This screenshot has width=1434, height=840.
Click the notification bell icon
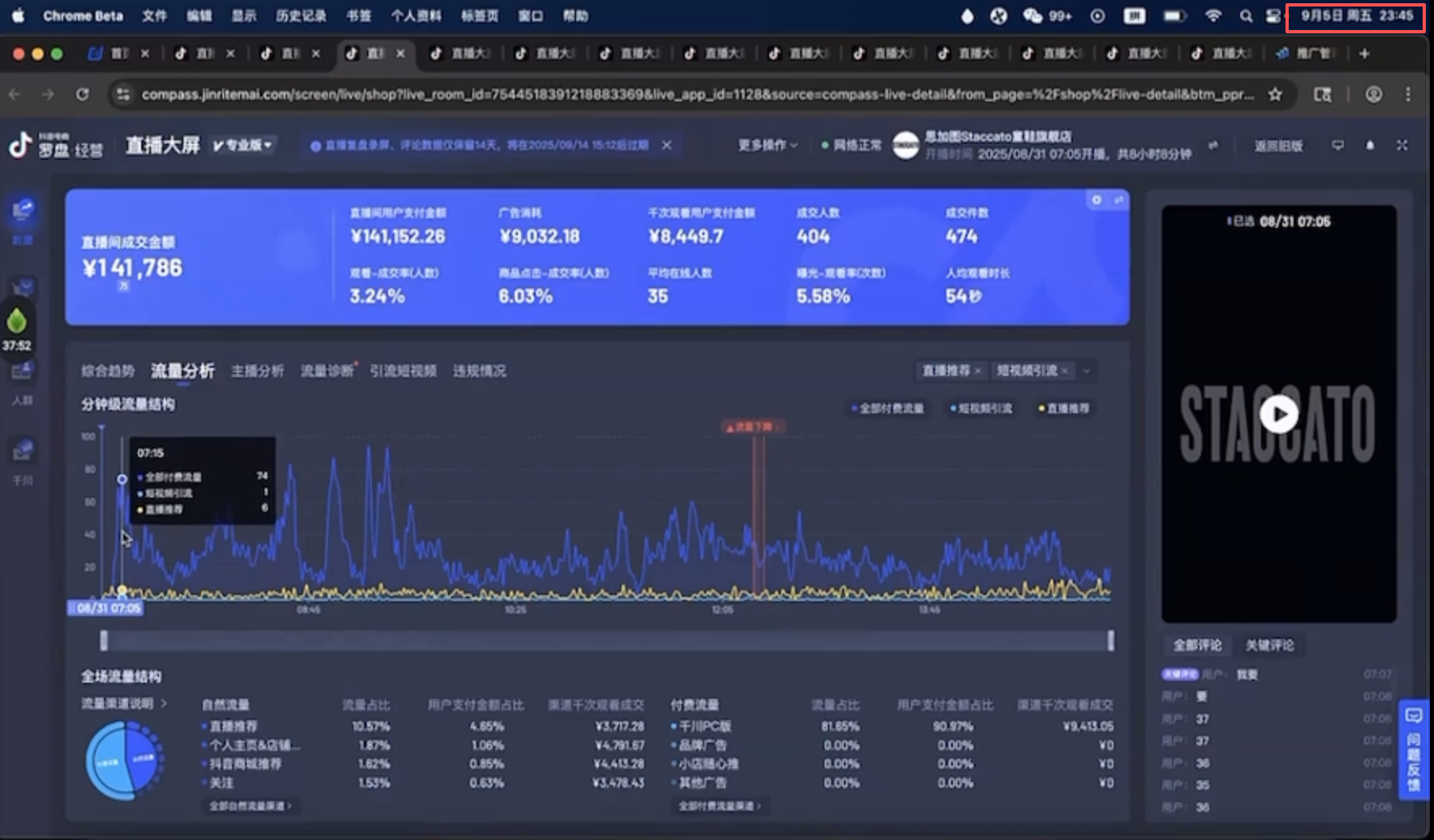[x=1370, y=145]
